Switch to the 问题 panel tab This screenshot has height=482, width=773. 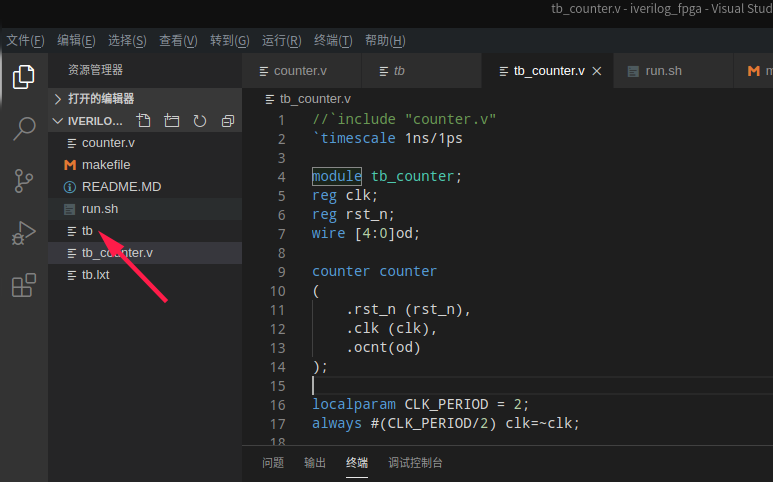click(x=273, y=463)
